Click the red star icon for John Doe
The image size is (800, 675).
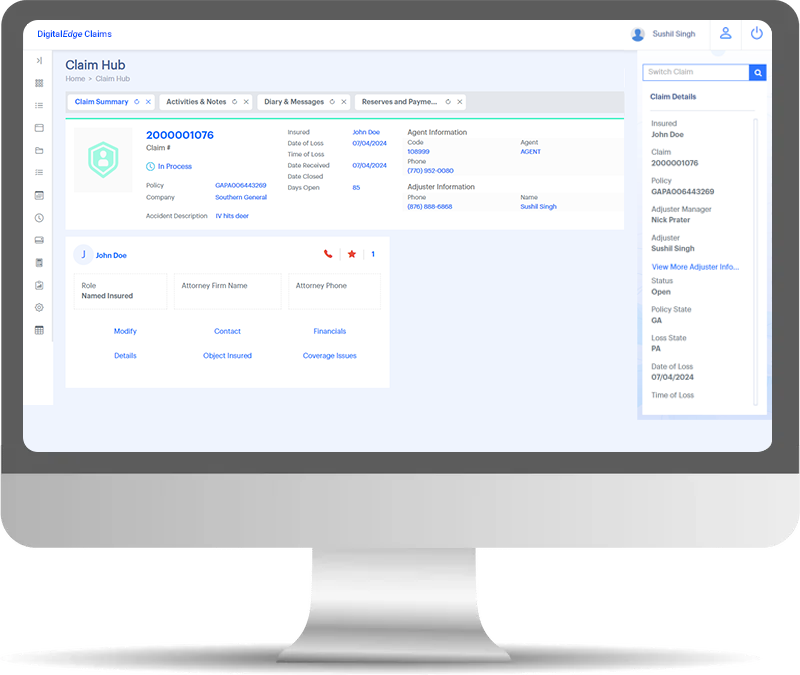(351, 254)
